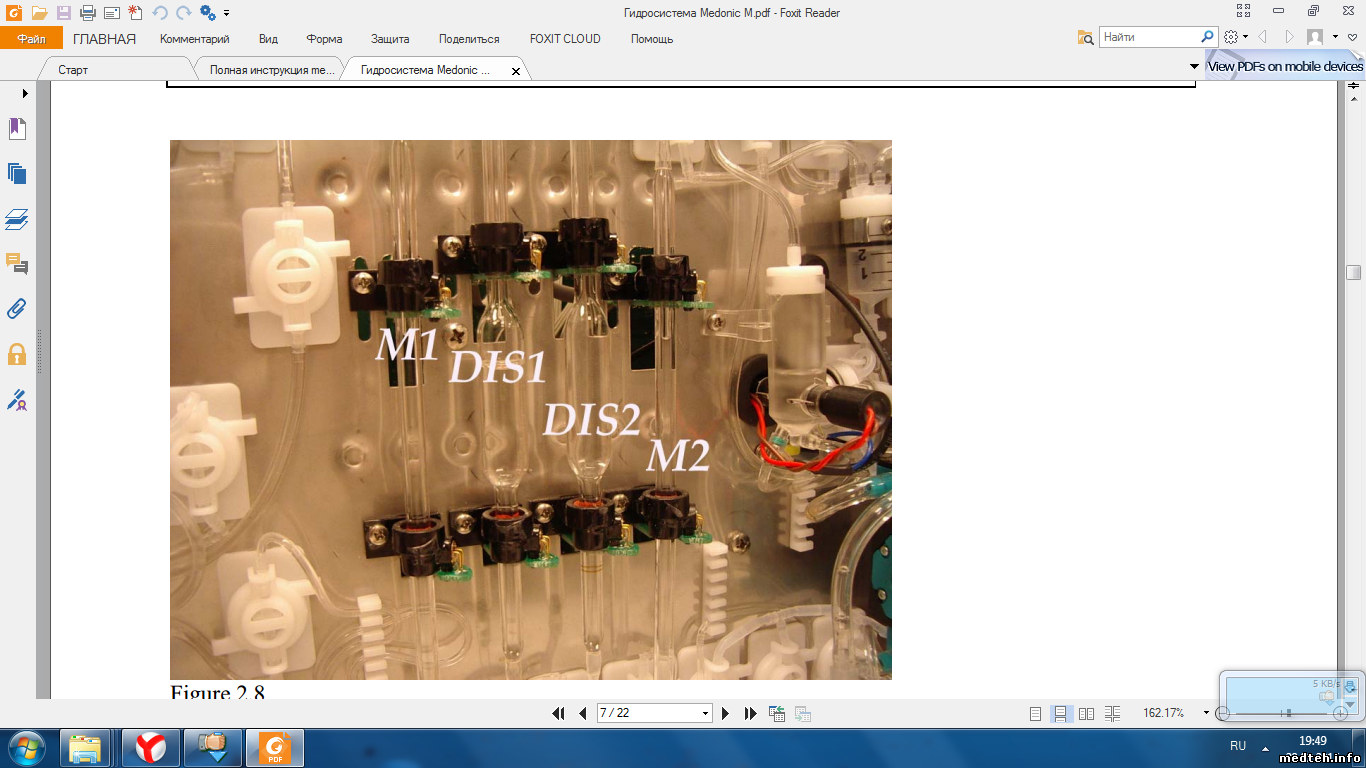Enable single page view mode
The image size is (1366, 768).
click(1035, 714)
